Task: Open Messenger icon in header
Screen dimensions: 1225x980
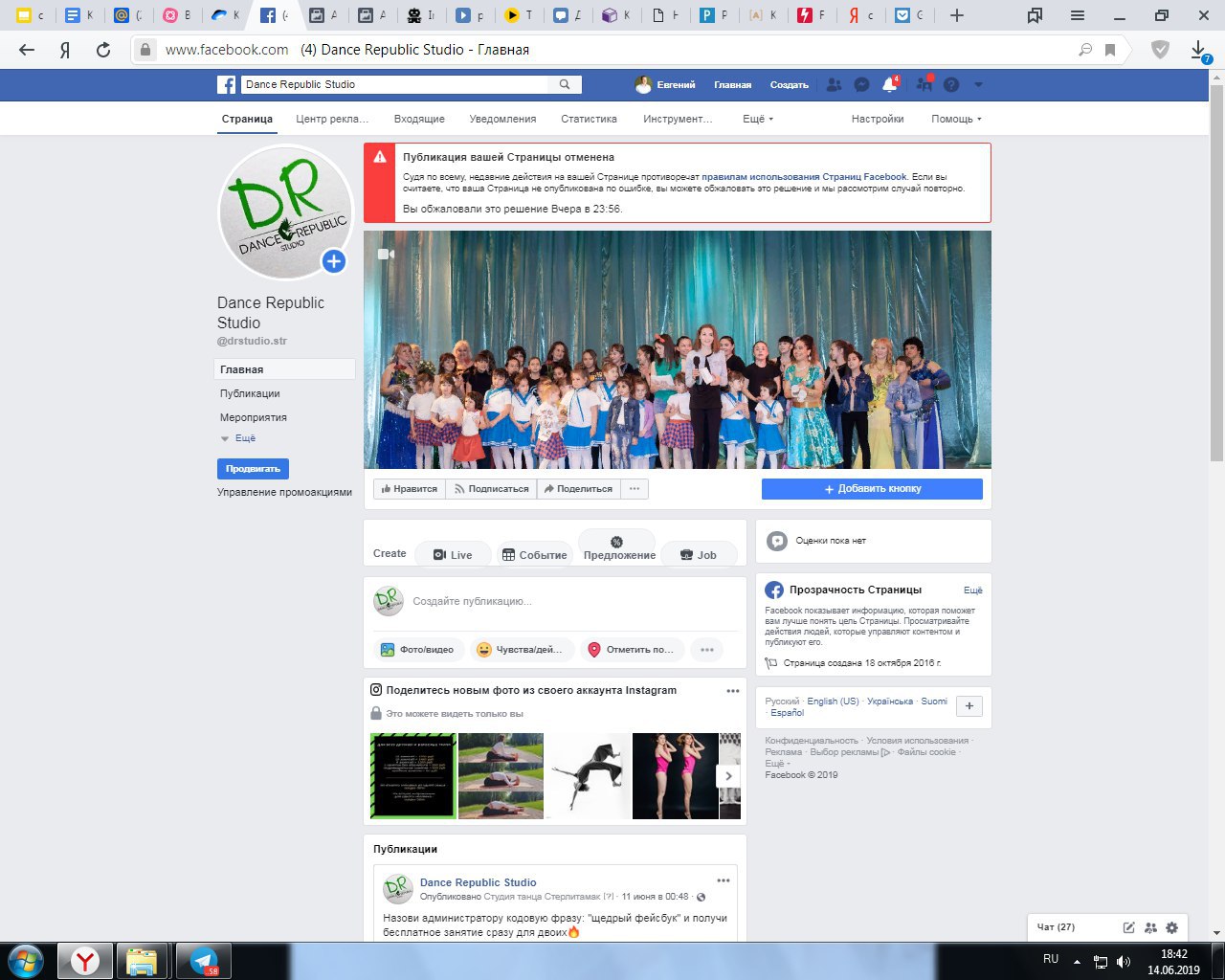Action: [861, 85]
